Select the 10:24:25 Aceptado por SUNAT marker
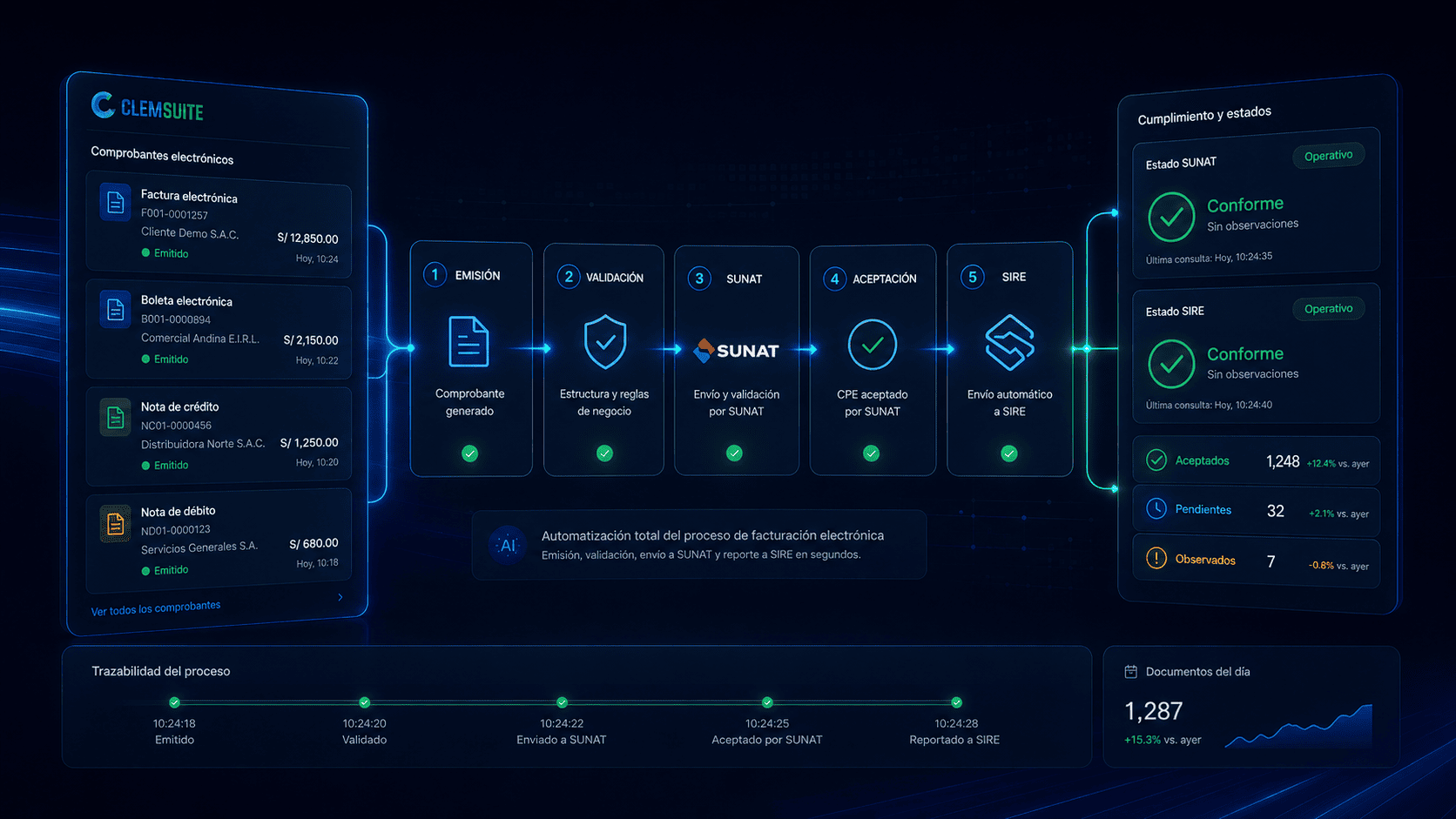1456x819 pixels. pyautogui.click(x=767, y=702)
